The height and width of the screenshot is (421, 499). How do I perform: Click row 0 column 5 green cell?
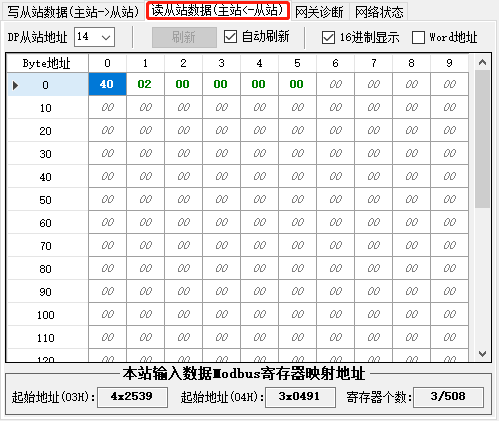tap(297, 84)
